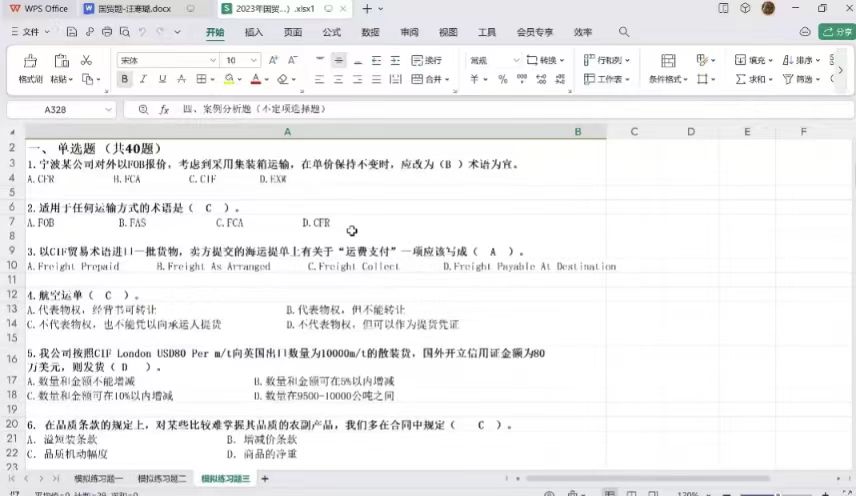The image size is (856, 496).
Task: Click the print icon in quick toolbar
Action: [107, 32]
